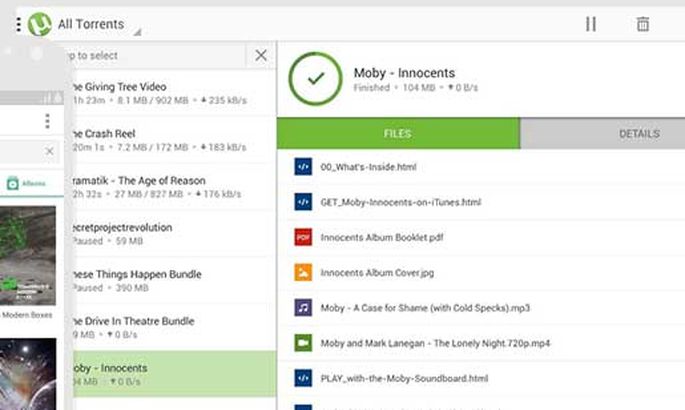Click HTML icon for GET_Moby-Innocents-on-iTunes.html
685x410 pixels.
[303, 202]
